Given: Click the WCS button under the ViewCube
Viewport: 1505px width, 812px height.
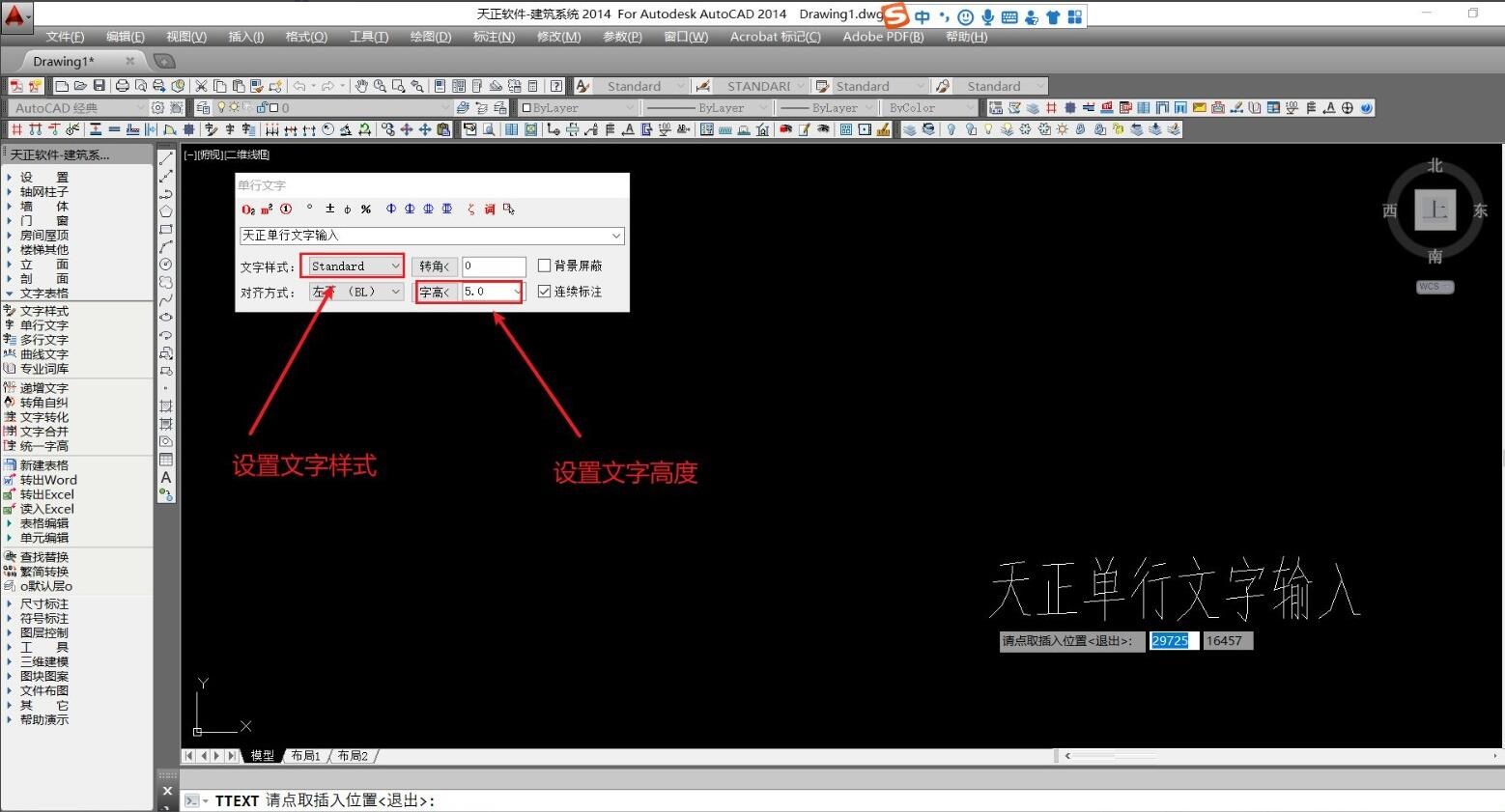Looking at the screenshot, I should point(1434,287).
